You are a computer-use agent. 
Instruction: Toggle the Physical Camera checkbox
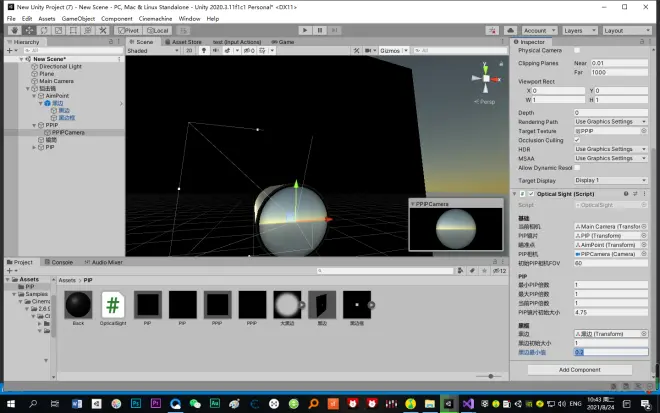click(x=577, y=50)
